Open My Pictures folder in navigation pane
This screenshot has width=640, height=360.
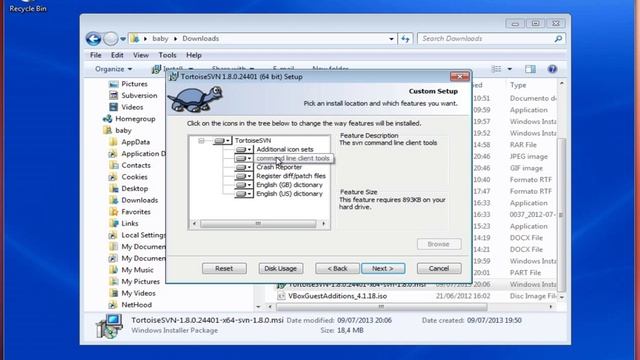click(140, 282)
